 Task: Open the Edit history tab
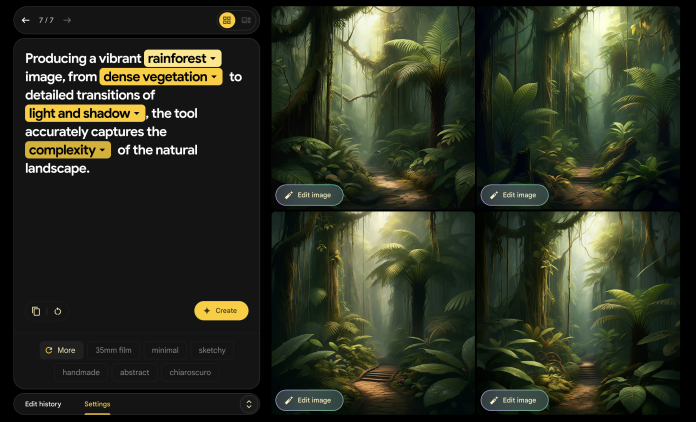click(43, 404)
